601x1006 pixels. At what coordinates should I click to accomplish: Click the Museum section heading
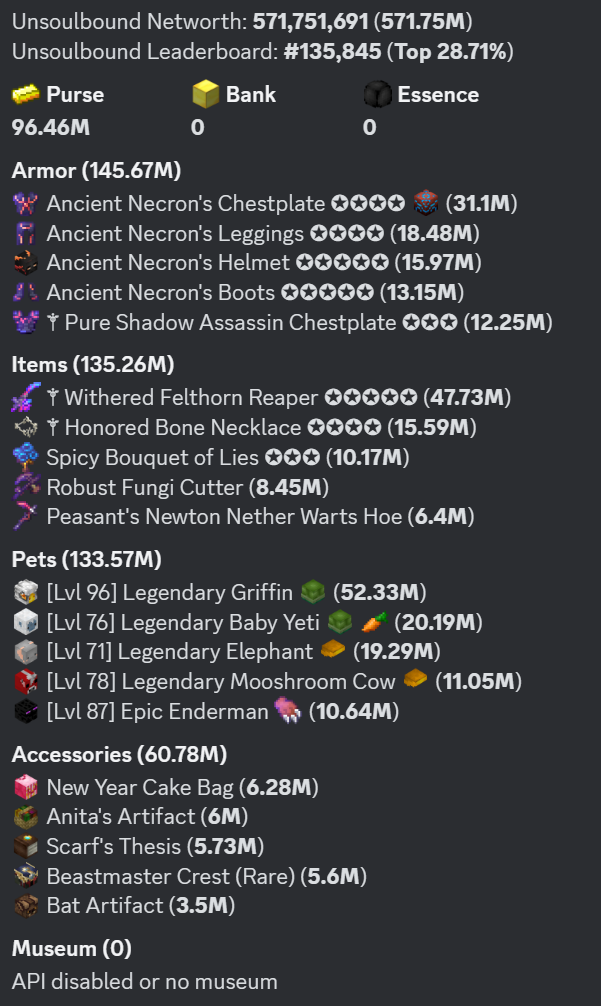pyautogui.click(x=71, y=948)
